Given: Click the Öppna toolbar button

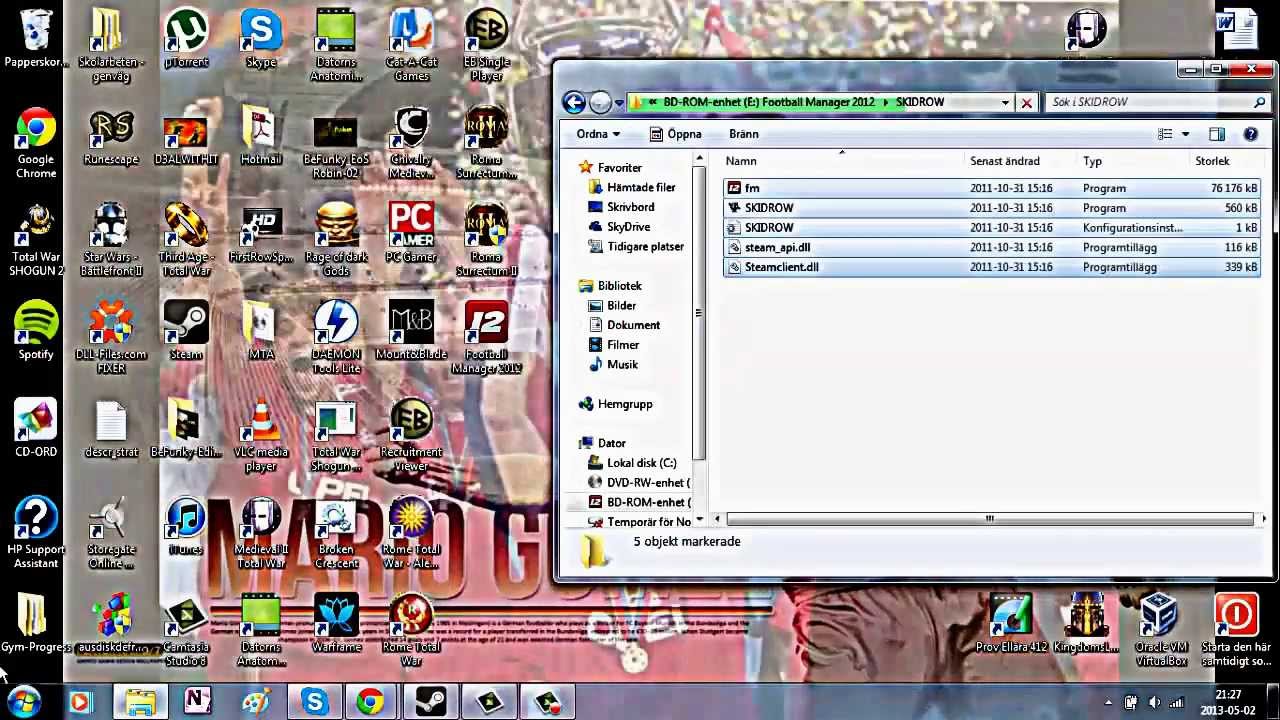Looking at the screenshot, I should (675, 134).
